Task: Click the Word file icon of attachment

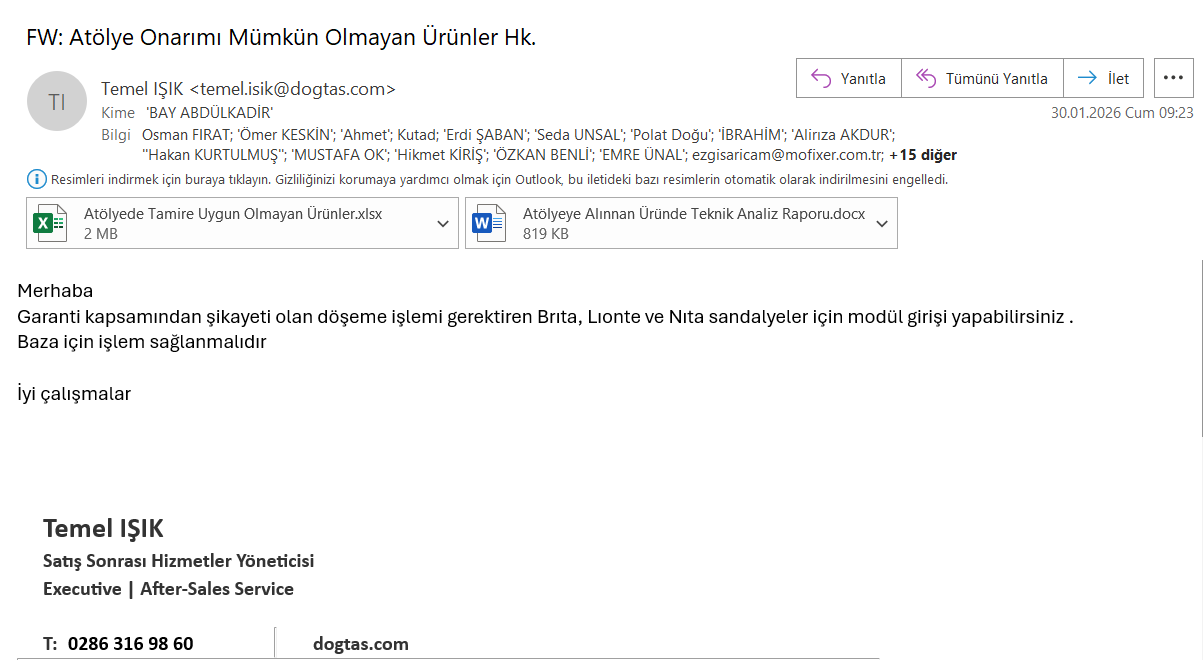Action: click(489, 222)
